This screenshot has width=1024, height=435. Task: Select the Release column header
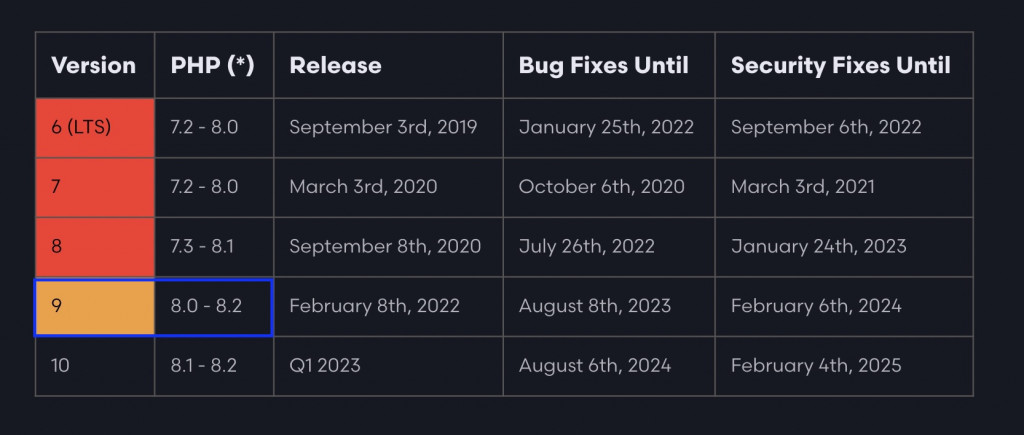pos(388,65)
